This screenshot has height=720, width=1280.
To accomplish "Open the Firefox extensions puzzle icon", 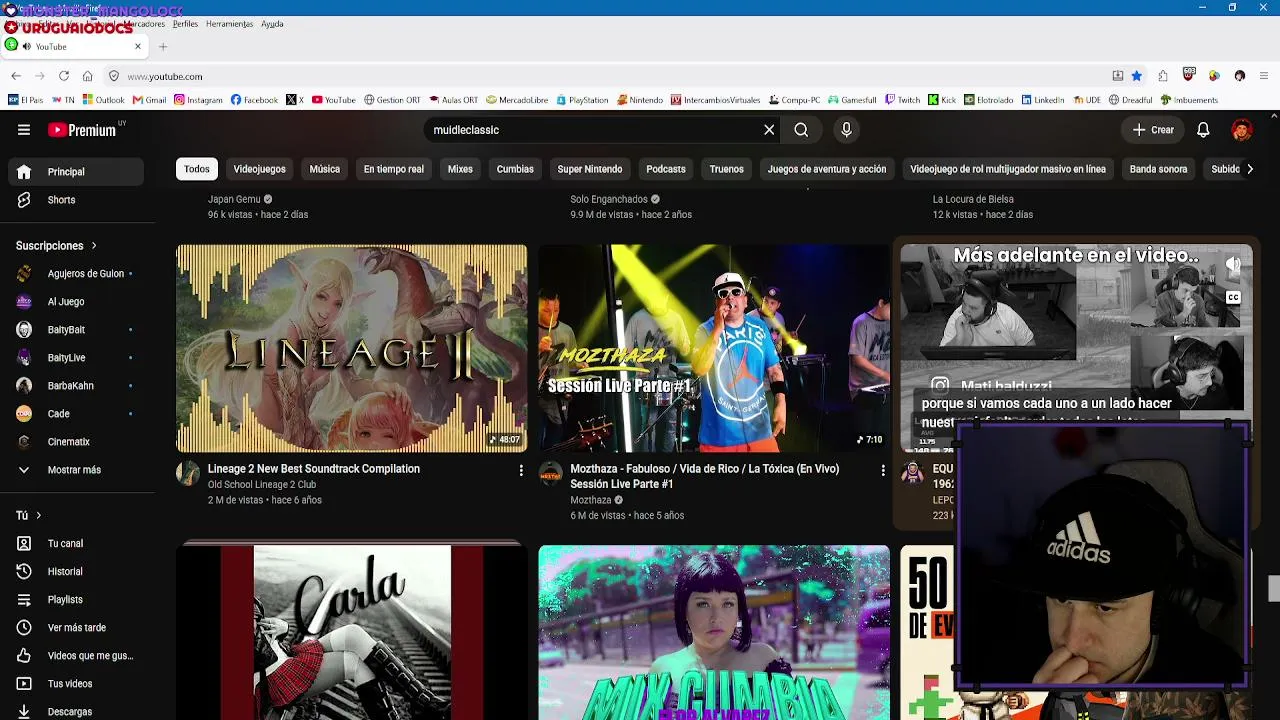I will (x=1163, y=76).
